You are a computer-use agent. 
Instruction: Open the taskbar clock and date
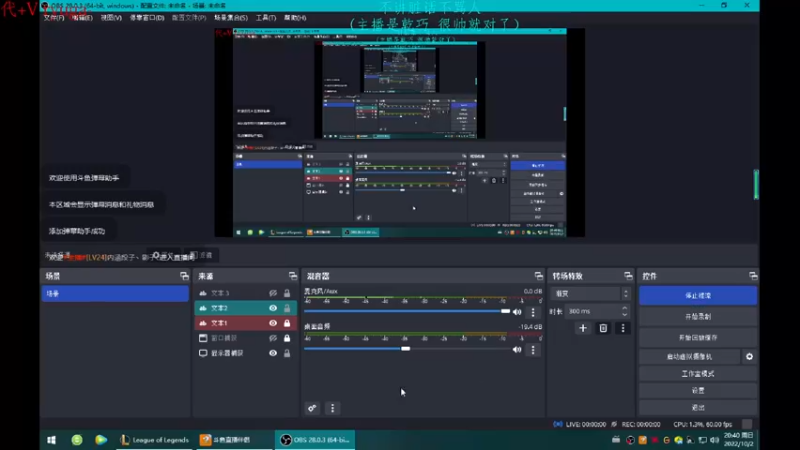coord(738,440)
